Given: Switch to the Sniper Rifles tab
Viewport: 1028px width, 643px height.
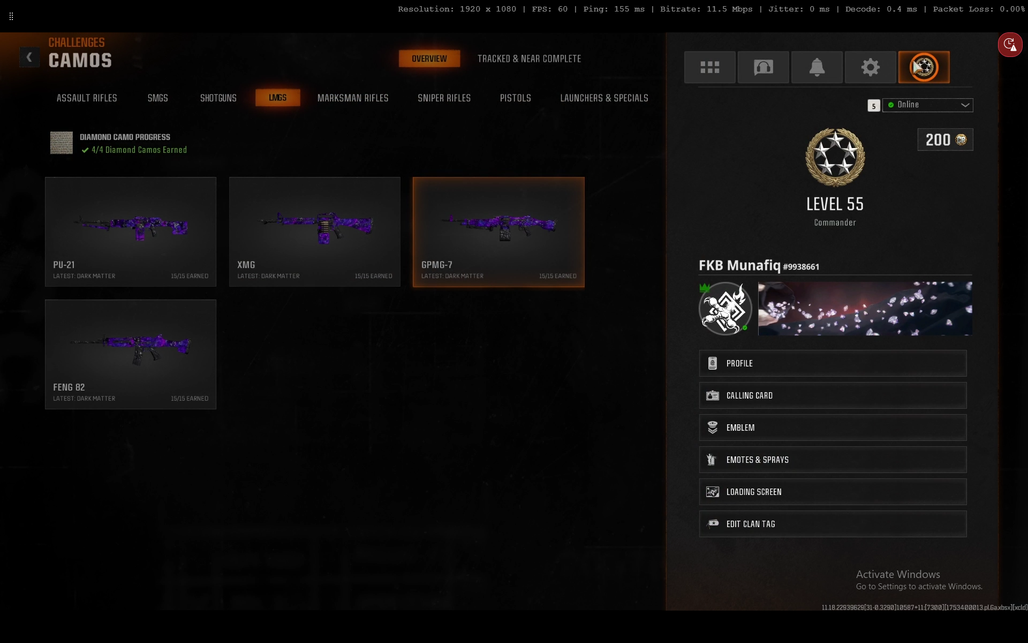Looking at the screenshot, I should coord(444,98).
